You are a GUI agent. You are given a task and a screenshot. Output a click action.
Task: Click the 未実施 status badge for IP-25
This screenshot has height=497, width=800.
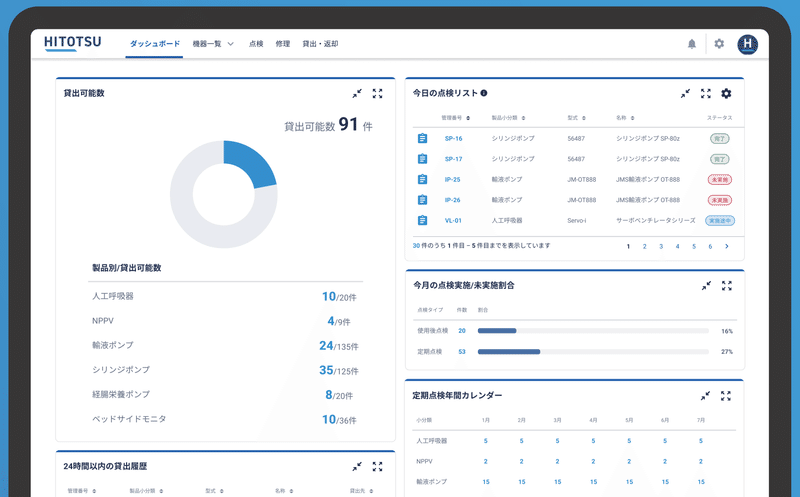click(719, 180)
